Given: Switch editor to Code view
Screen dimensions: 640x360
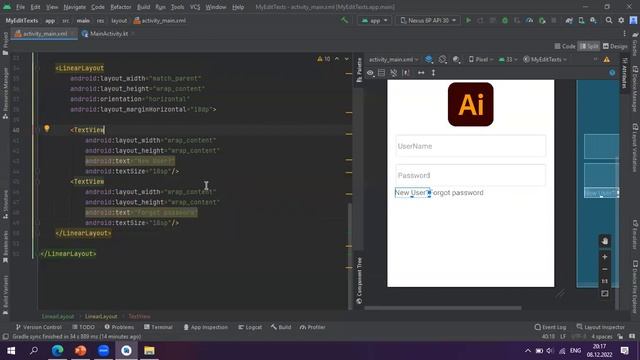Looking at the screenshot, I should (x=565, y=47).
